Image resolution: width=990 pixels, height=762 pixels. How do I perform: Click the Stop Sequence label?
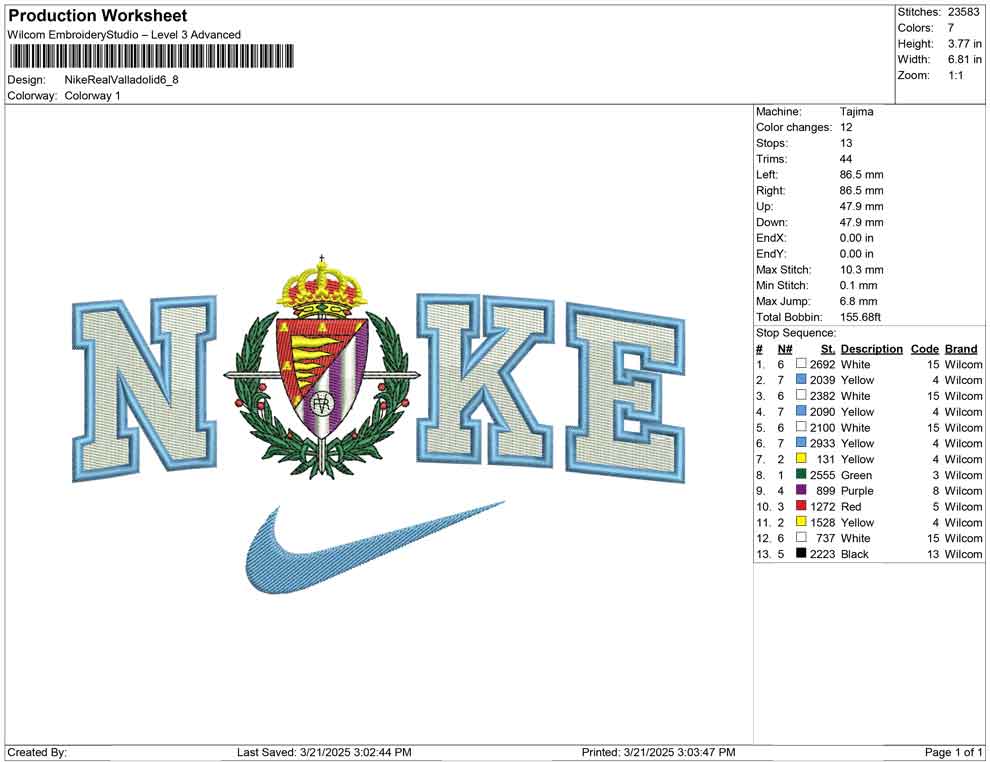[x=796, y=333]
